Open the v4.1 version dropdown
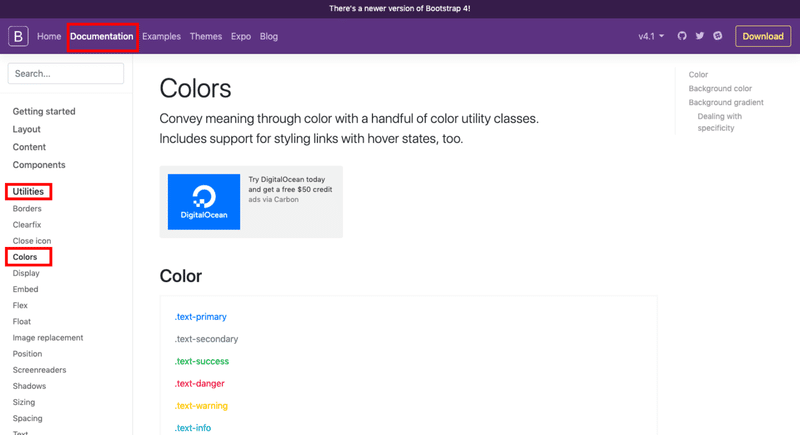800x435 pixels. click(x=651, y=37)
